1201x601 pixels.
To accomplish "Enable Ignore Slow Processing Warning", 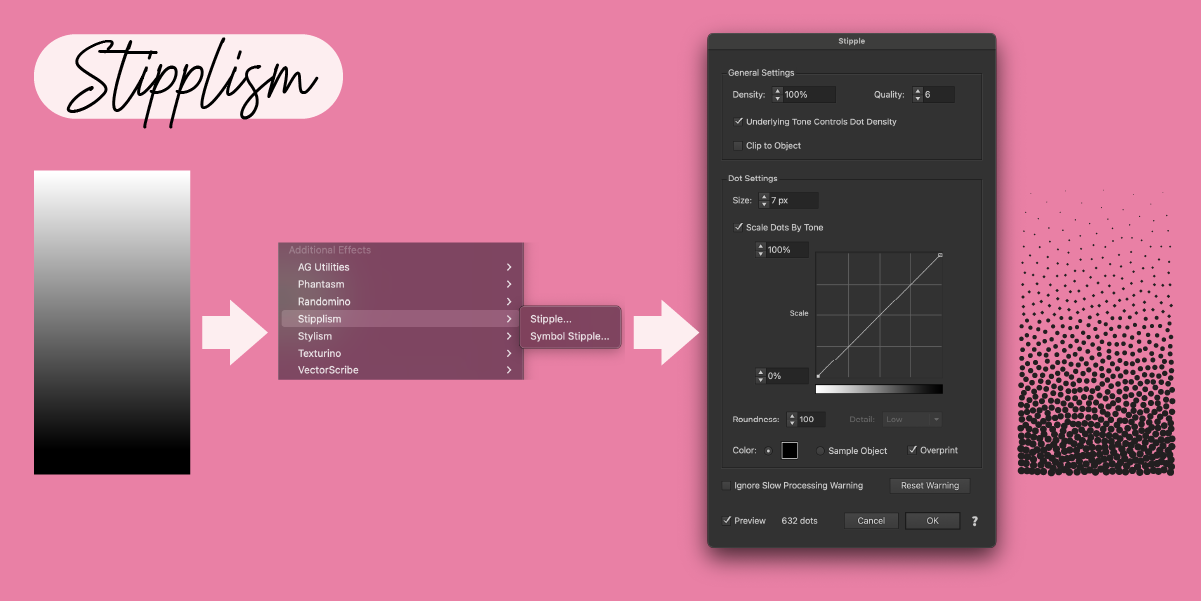I will point(727,485).
